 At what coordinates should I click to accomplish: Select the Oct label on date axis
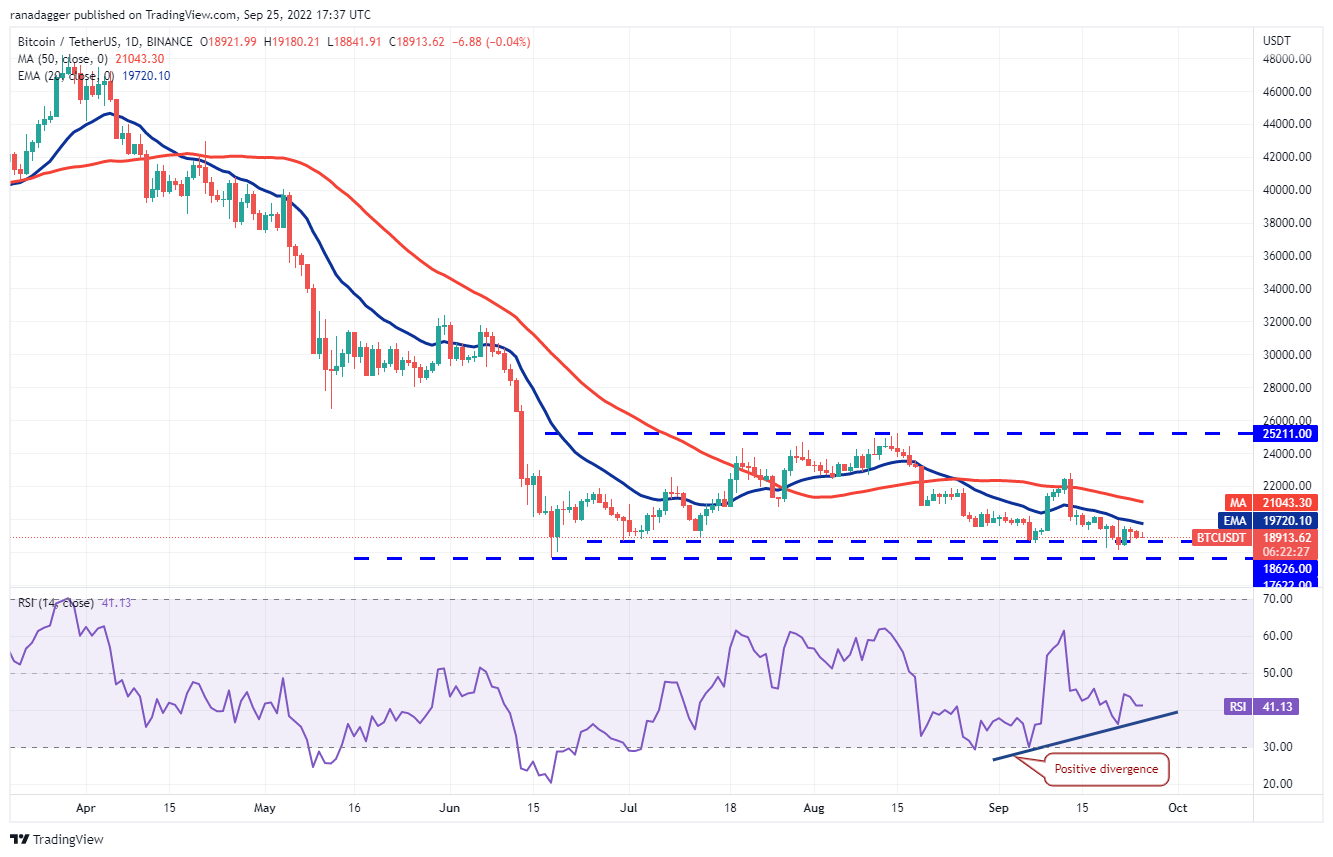pos(1178,806)
